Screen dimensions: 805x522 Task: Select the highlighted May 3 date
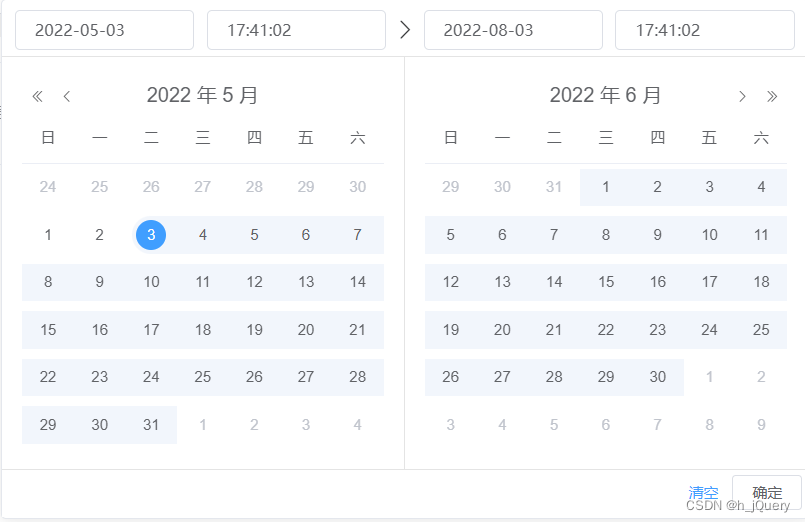(x=151, y=235)
